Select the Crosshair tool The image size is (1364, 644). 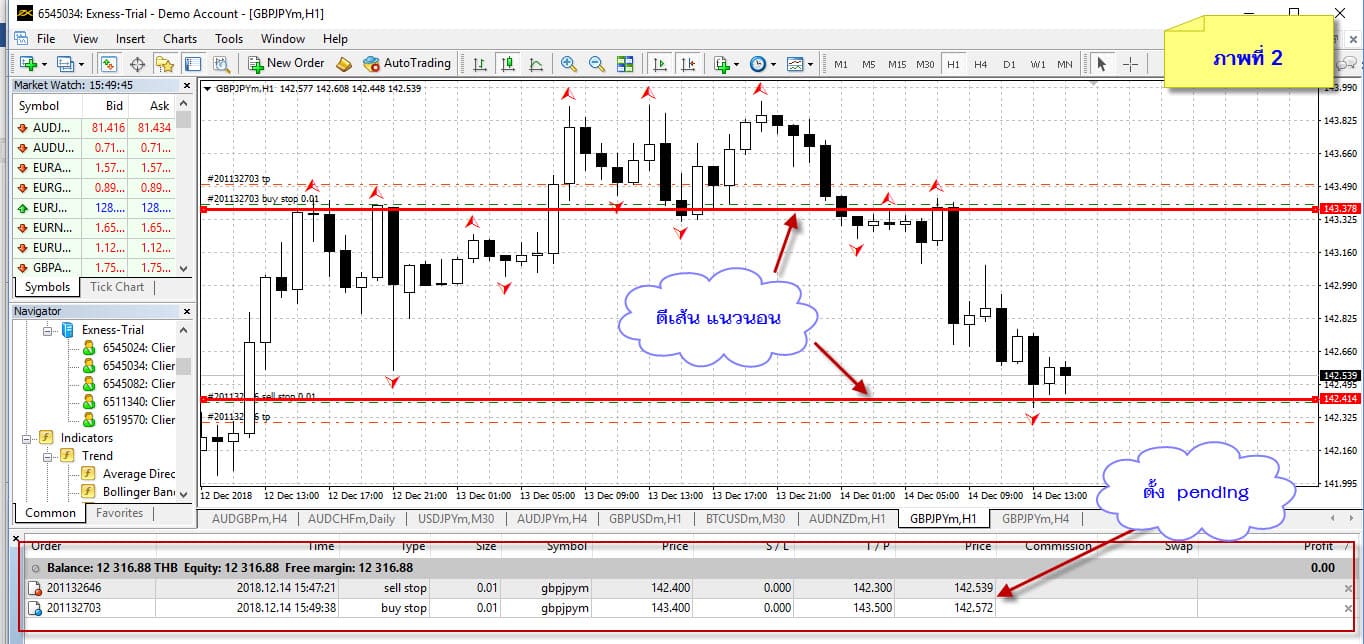point(1130,64)
